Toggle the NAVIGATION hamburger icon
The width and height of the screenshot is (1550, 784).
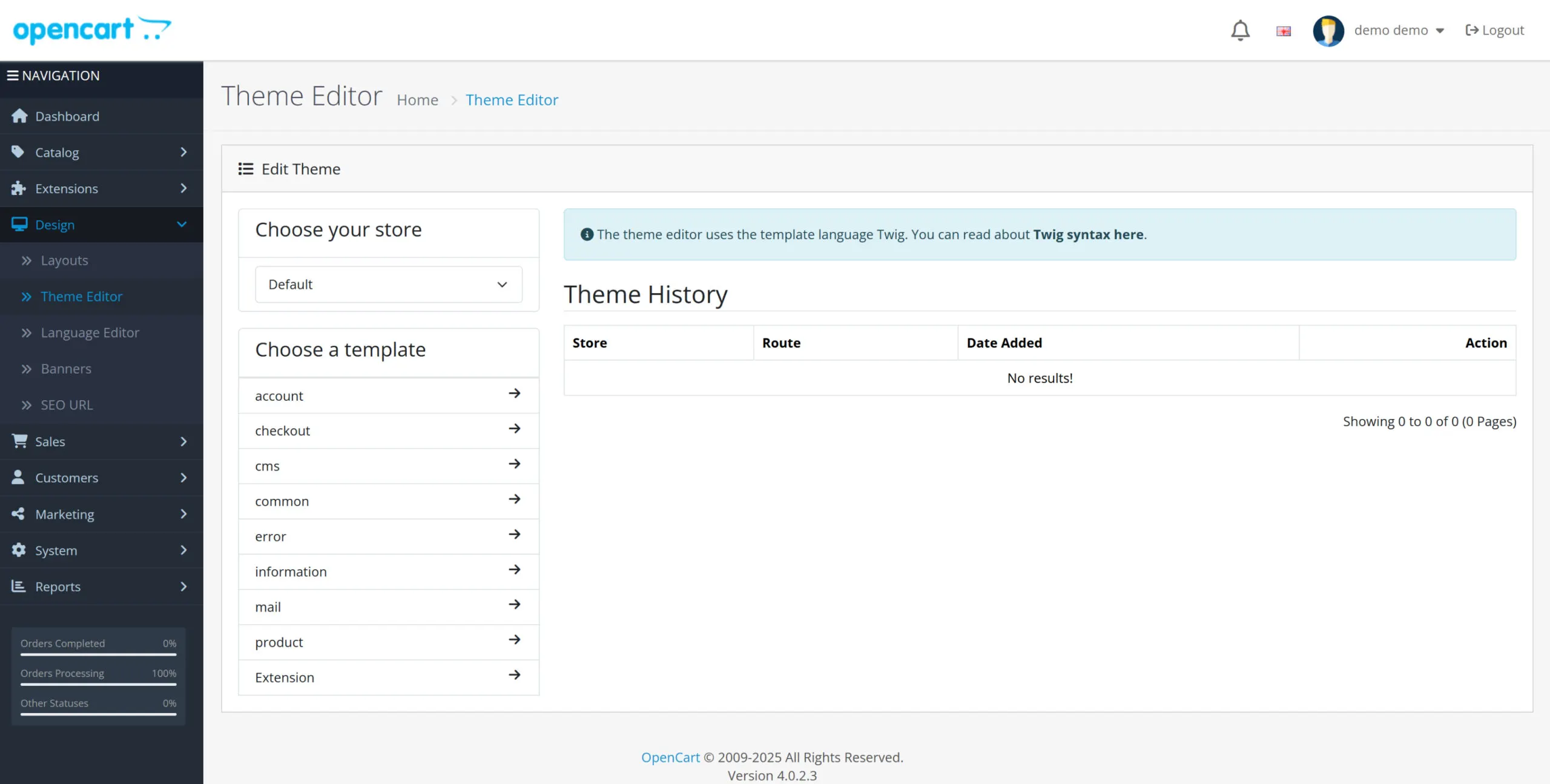click(x=15, y=75)
